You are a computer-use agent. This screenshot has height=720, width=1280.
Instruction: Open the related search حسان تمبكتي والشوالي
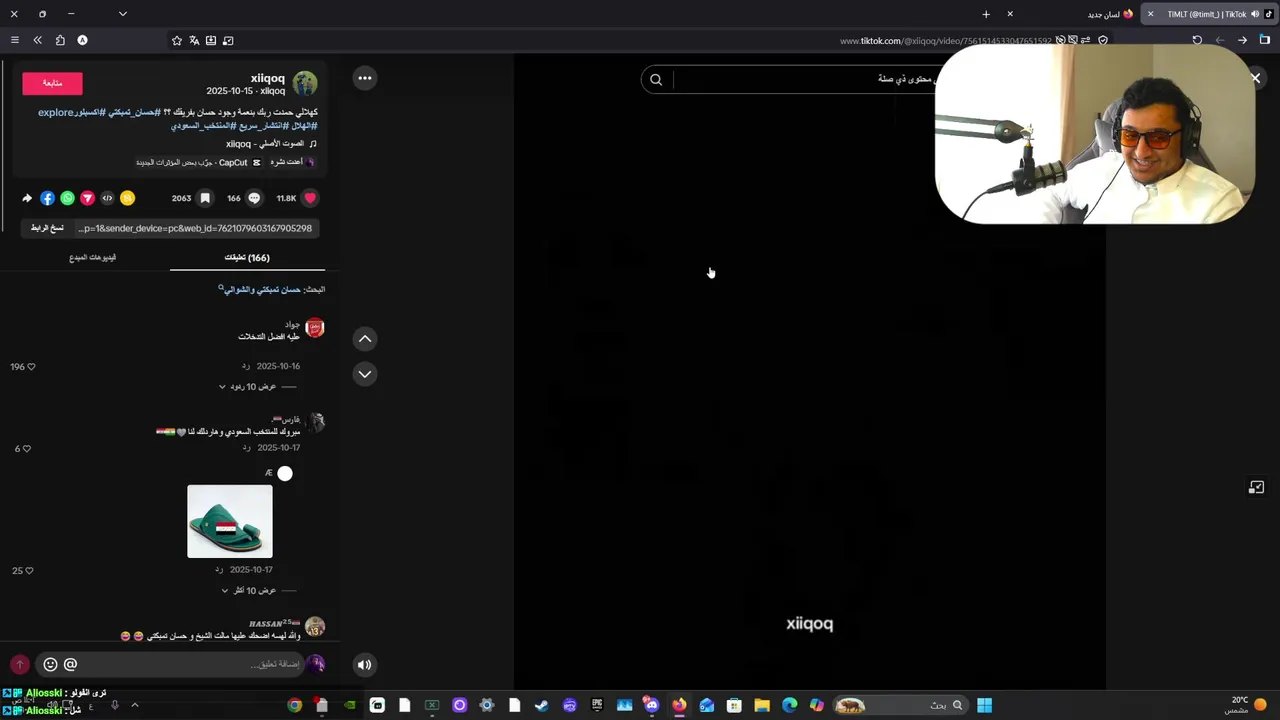[260, 289]
